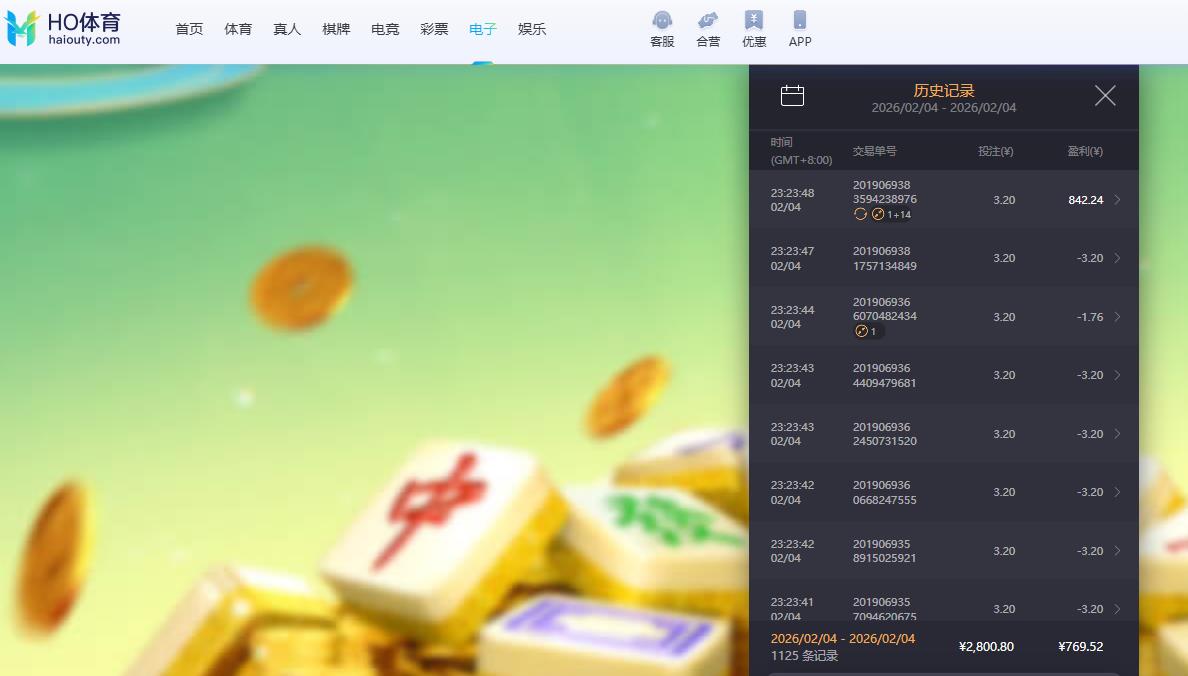This screenshot has height=676, width=1188.
Task: Click the APP mobile download icon
Action: pos(799,27)
